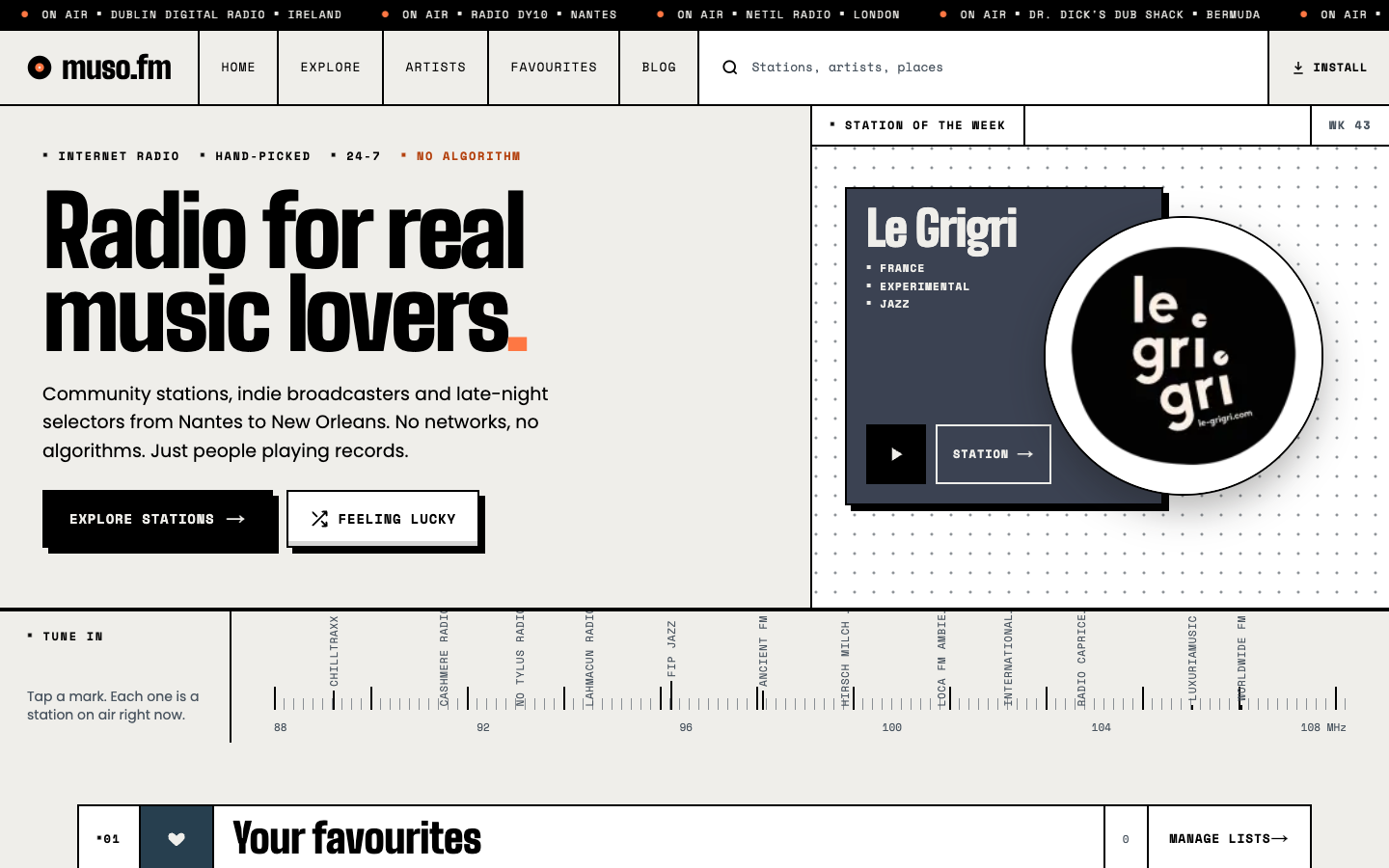This screenshot has height=868, width=1389.
Task: Click the Install download icon
Action: [x=1298, y=68]
